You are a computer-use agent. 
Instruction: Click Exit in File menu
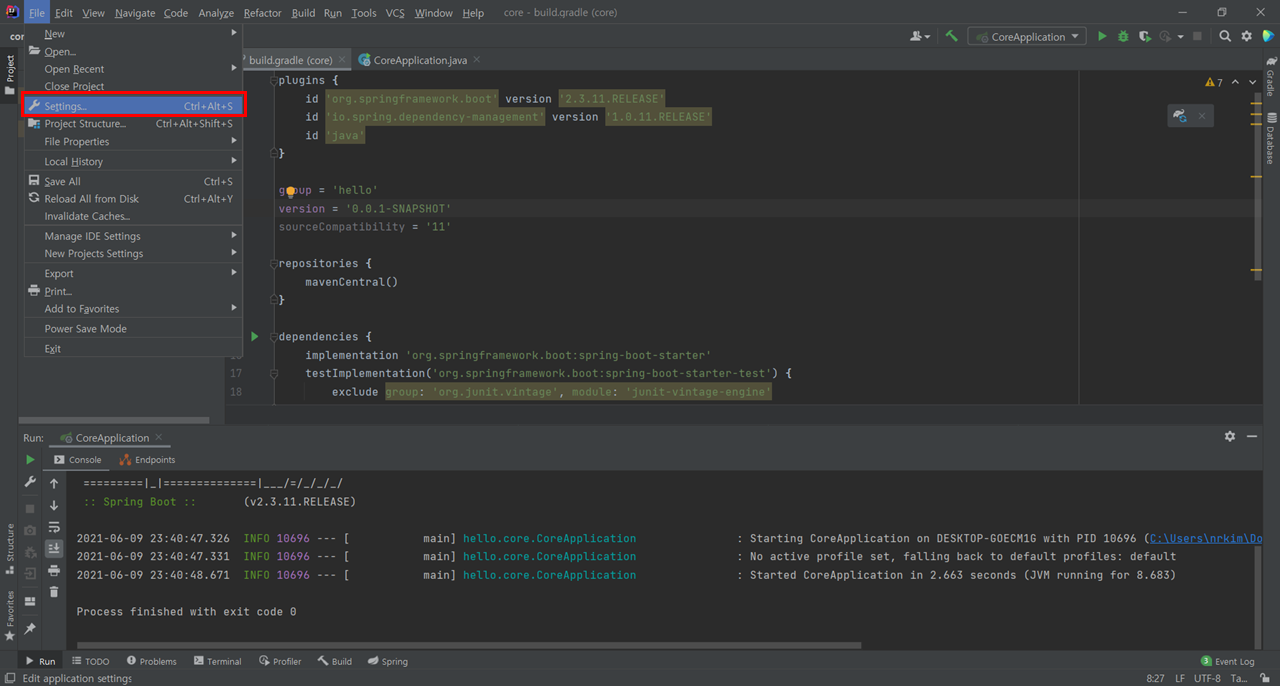[x=133, y=348]
